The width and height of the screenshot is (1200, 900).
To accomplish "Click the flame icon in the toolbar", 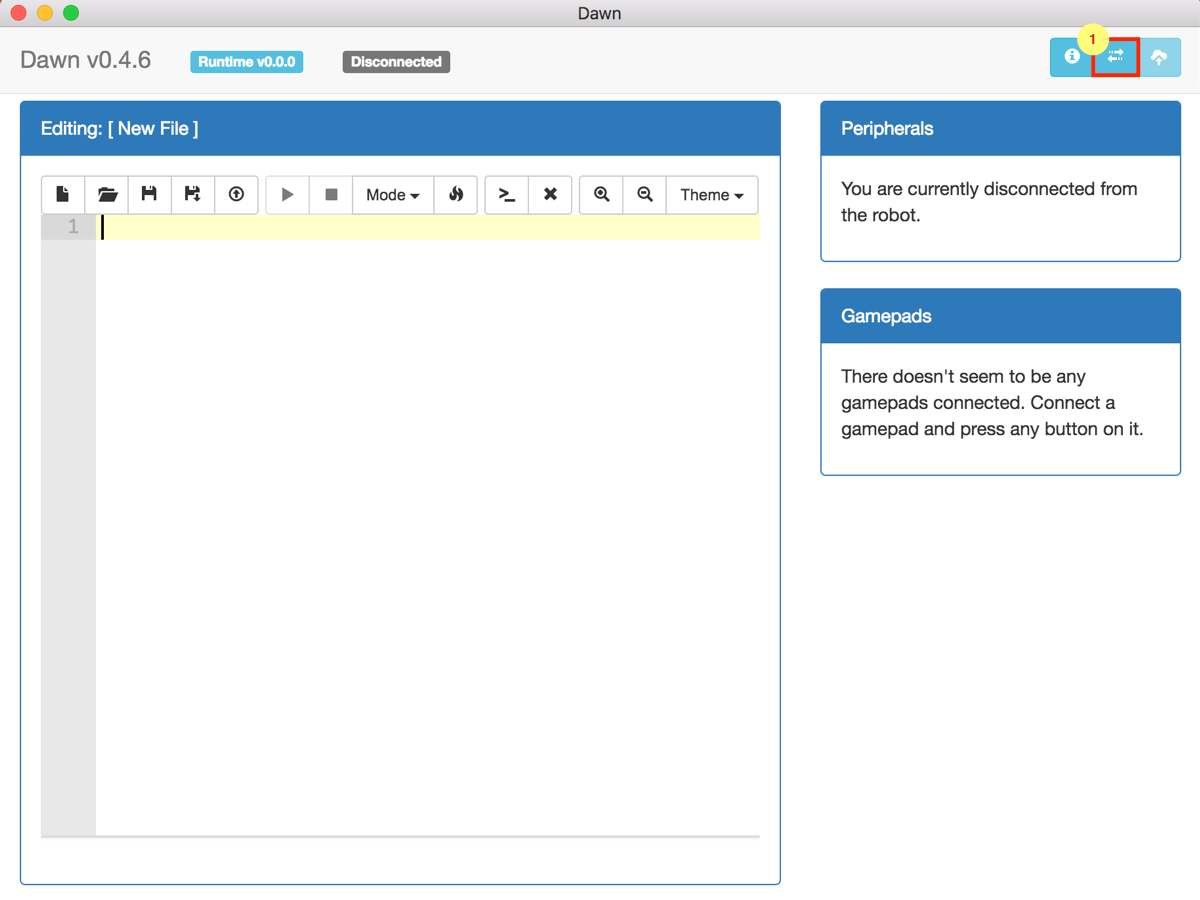I will tap(456, 194).
